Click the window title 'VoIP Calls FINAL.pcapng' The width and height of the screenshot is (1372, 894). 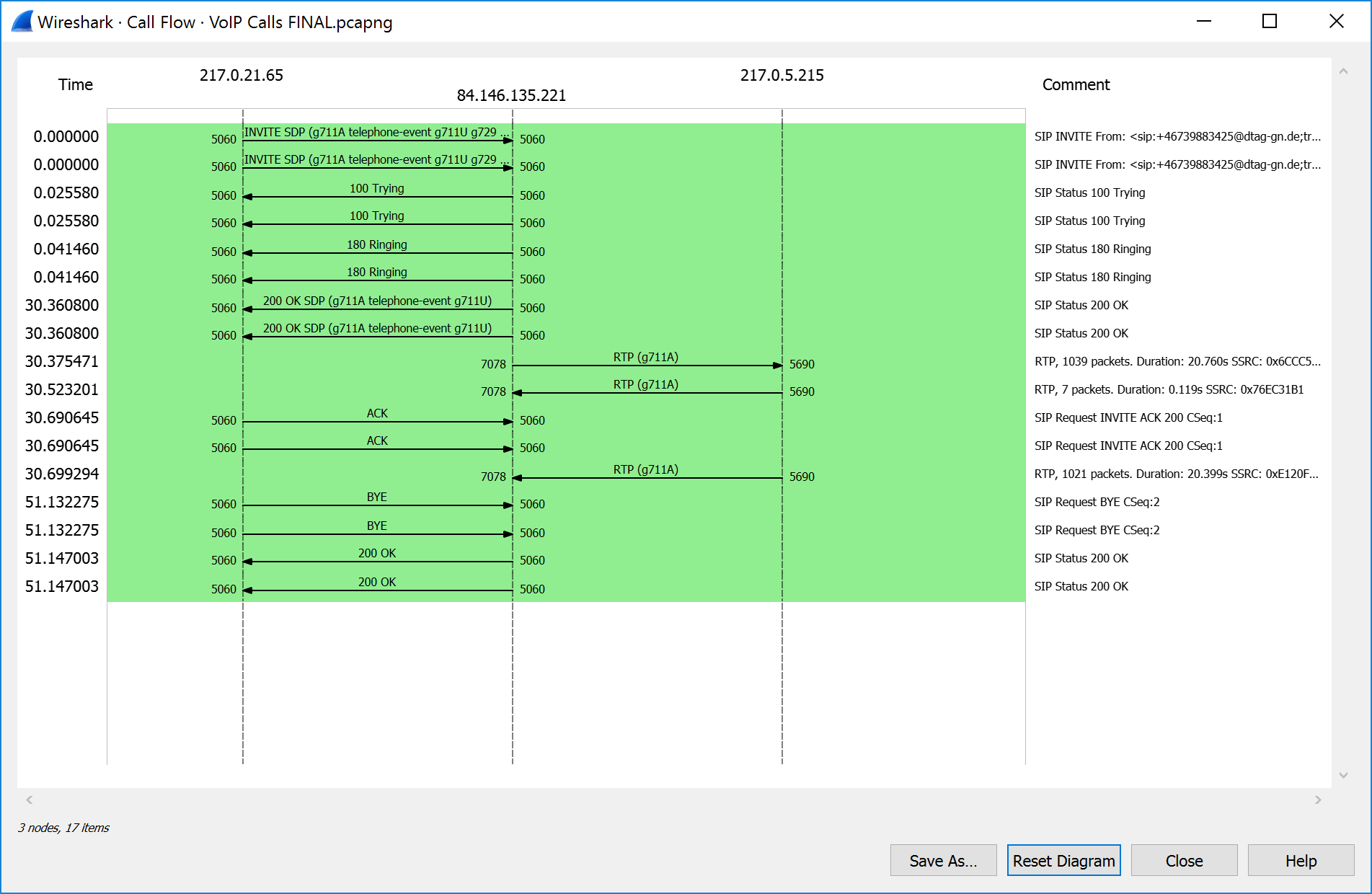301,22
